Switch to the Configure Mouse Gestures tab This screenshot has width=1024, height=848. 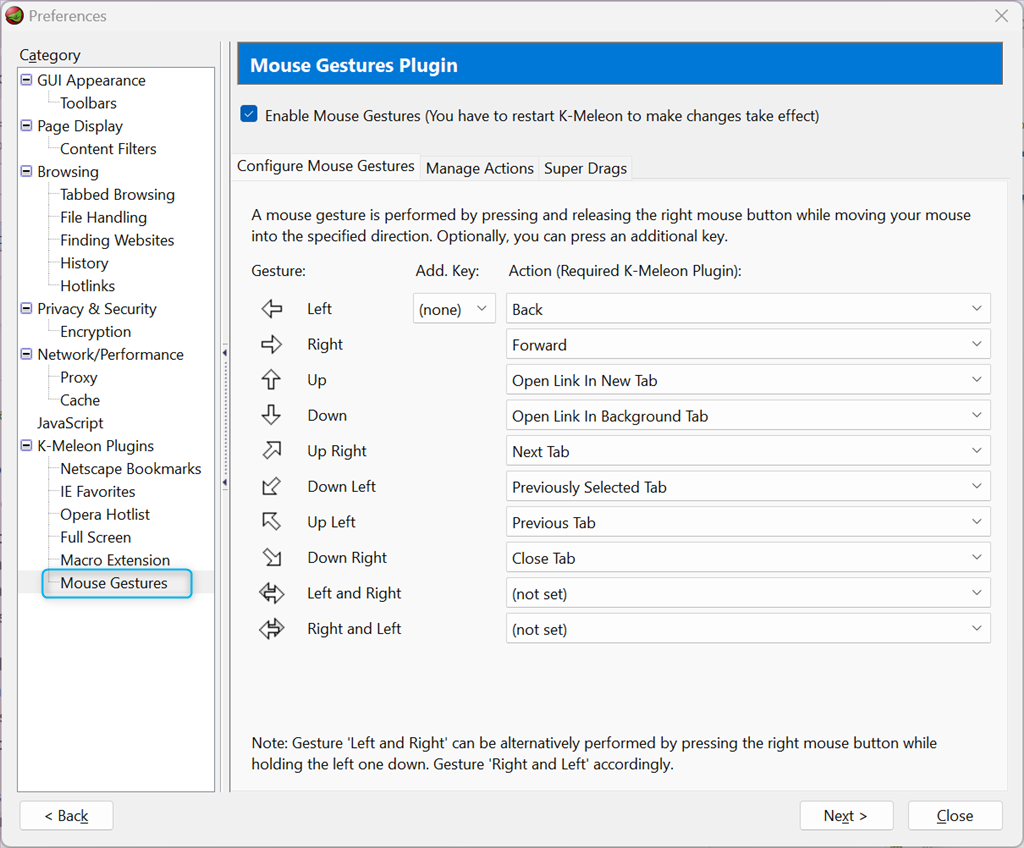tap(325, 166)
